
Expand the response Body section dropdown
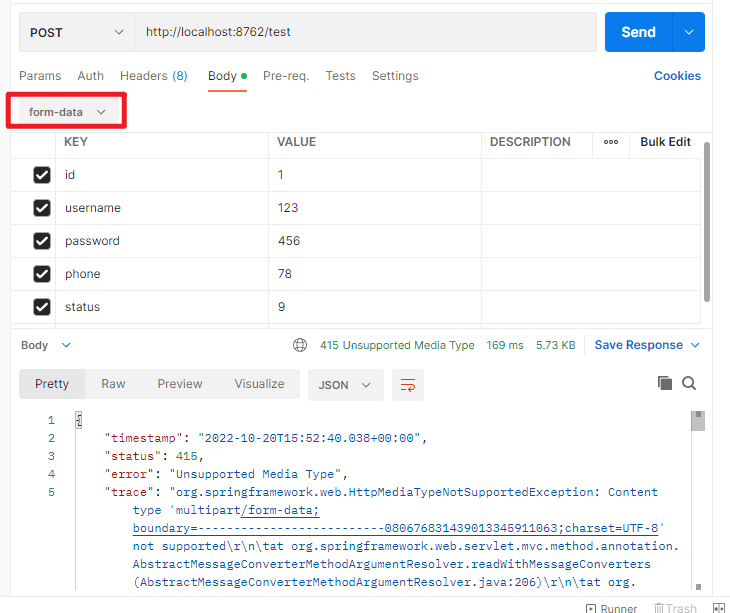point(66,345)
